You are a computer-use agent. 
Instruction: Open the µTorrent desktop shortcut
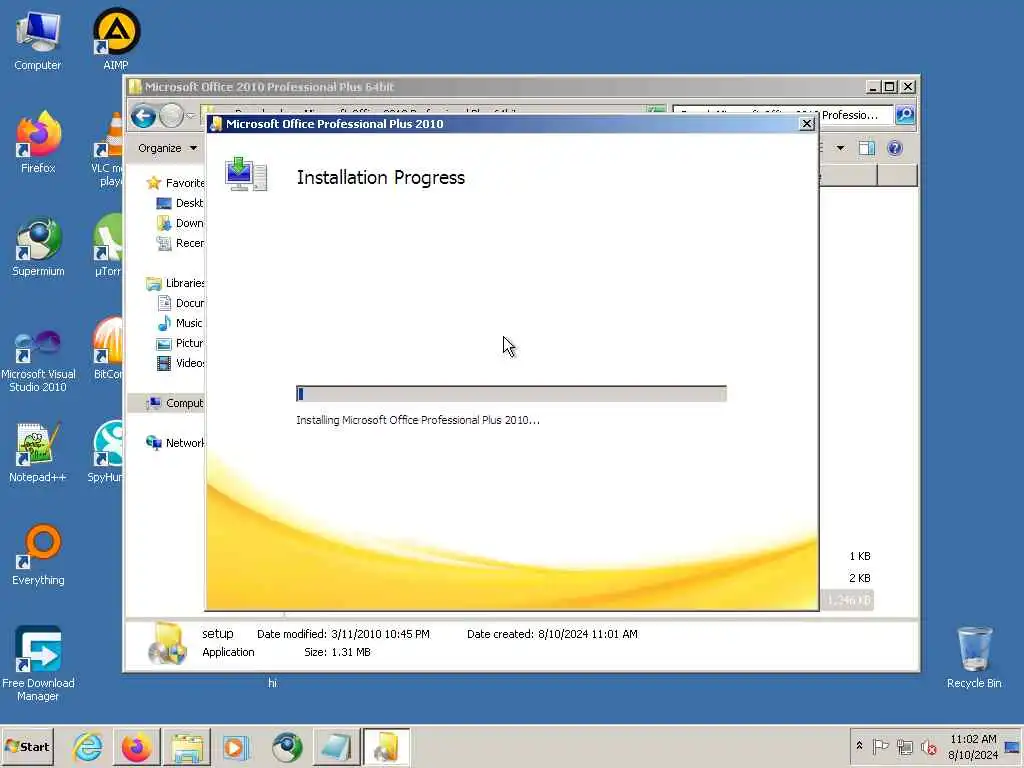(x=108, y=247)
